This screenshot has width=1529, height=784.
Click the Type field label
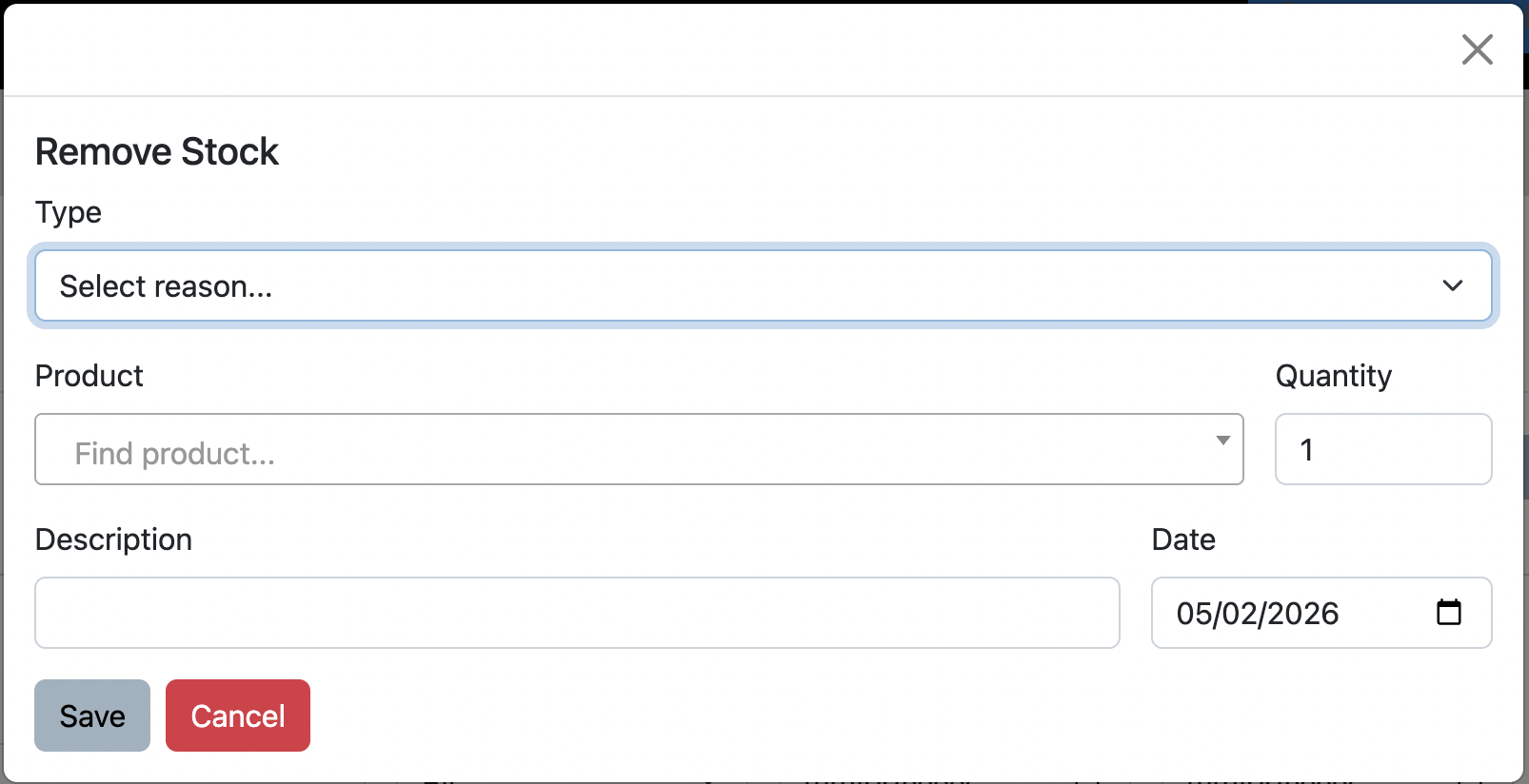69,212
